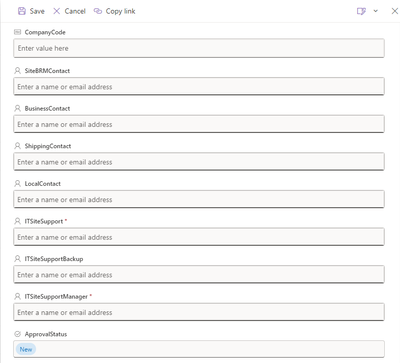Click the CompanyCode text field icon
Screen dimensions: 400x363
point(18,32)
